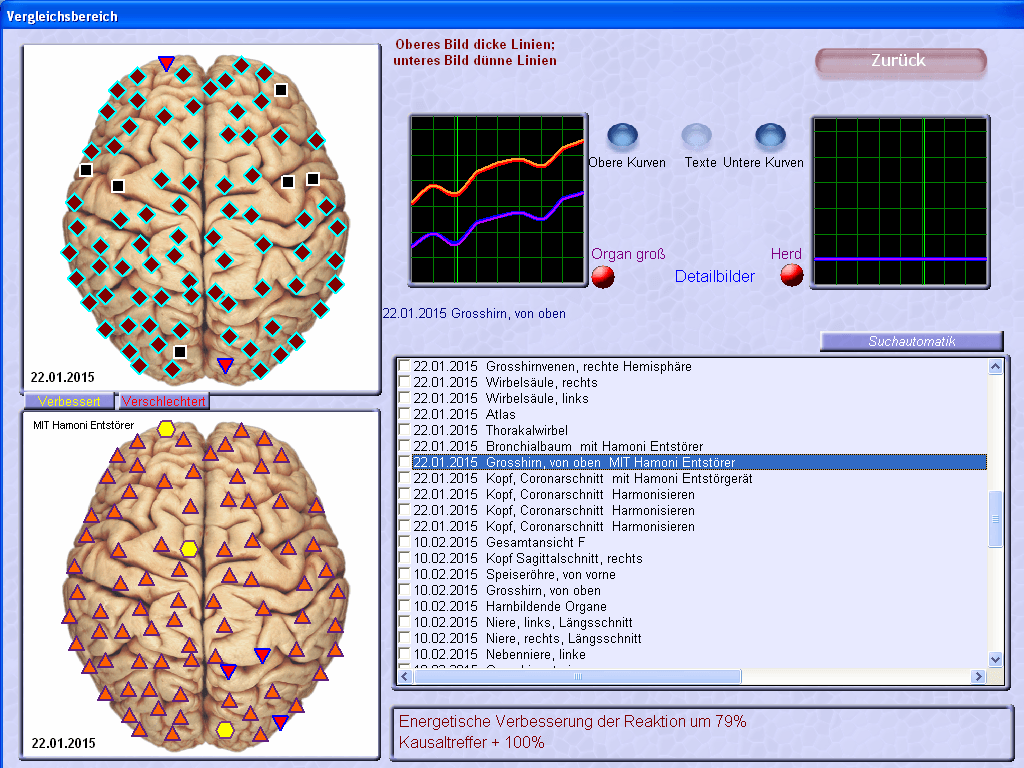The width and height of the screenshot is (1024, 768).
Task: Click yellow hexagon marker at top of lower brain
Action: (x=166, y=428)
